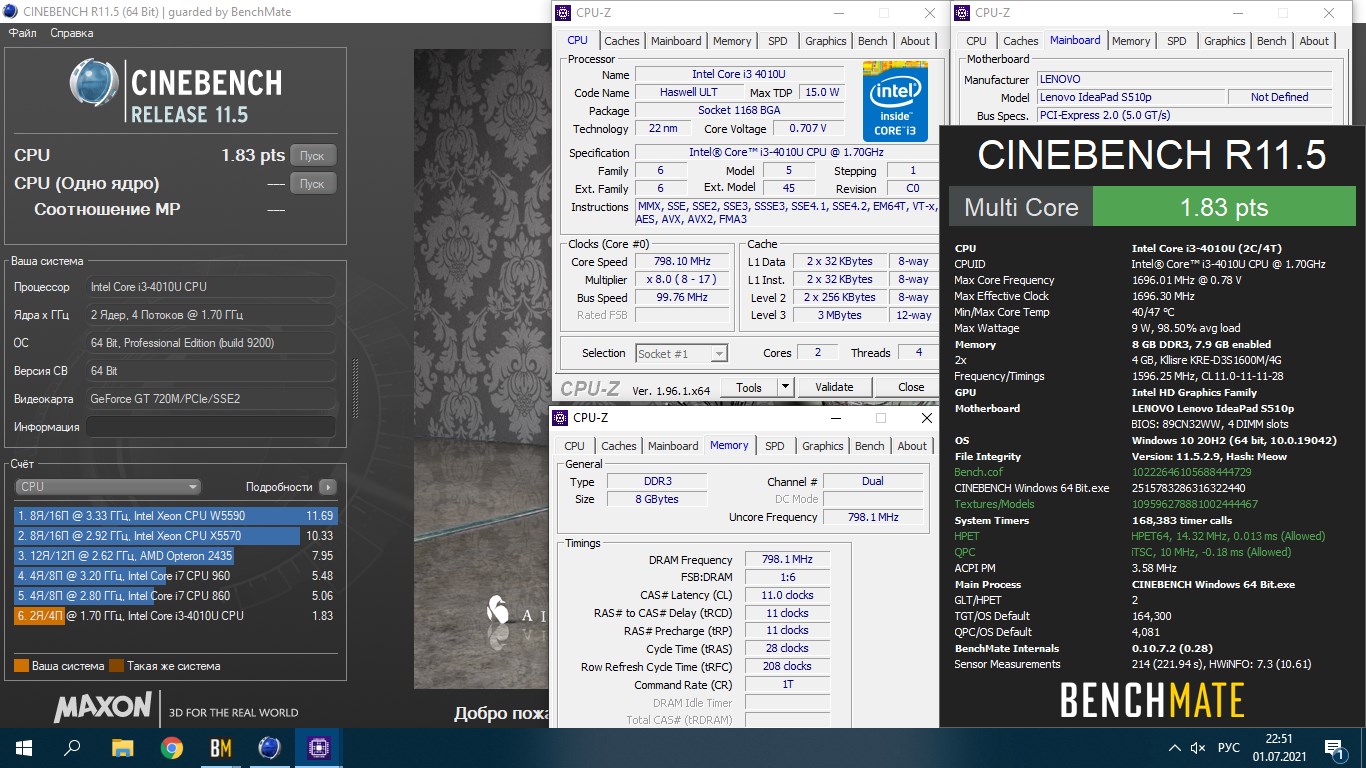Open SPD tab in Memory CPU-Z window
Screen dimensions: 1366x768
point(775,446)
